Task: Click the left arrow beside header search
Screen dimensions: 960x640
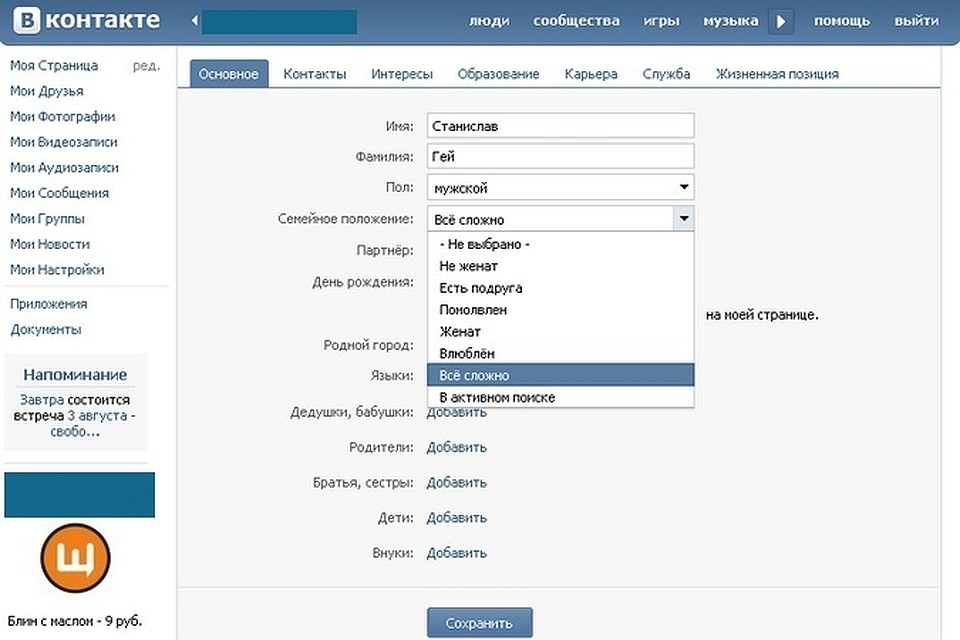Action: click(195, 21)
